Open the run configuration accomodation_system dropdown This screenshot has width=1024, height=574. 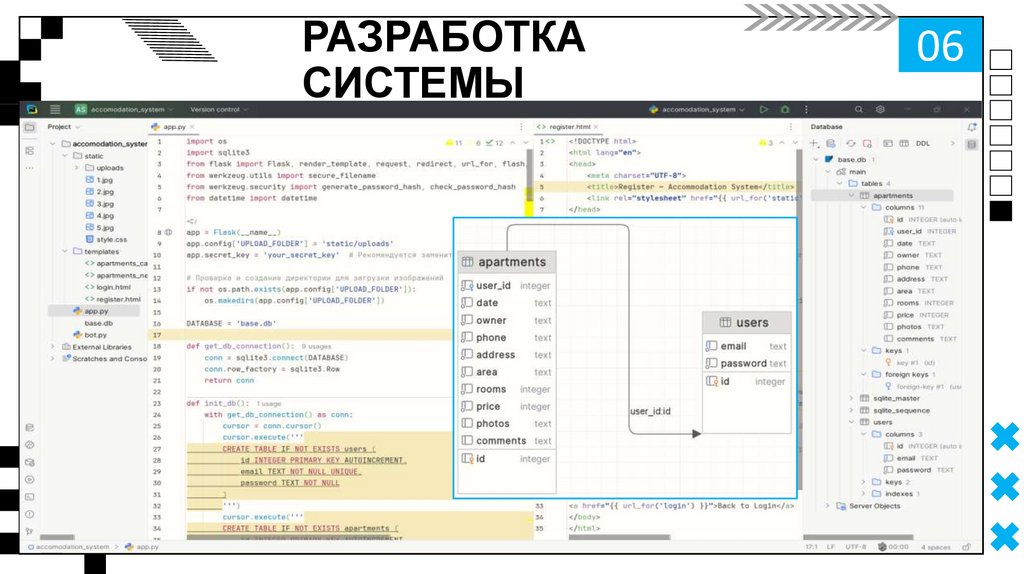pyautogui.click(x=697, y=110)
